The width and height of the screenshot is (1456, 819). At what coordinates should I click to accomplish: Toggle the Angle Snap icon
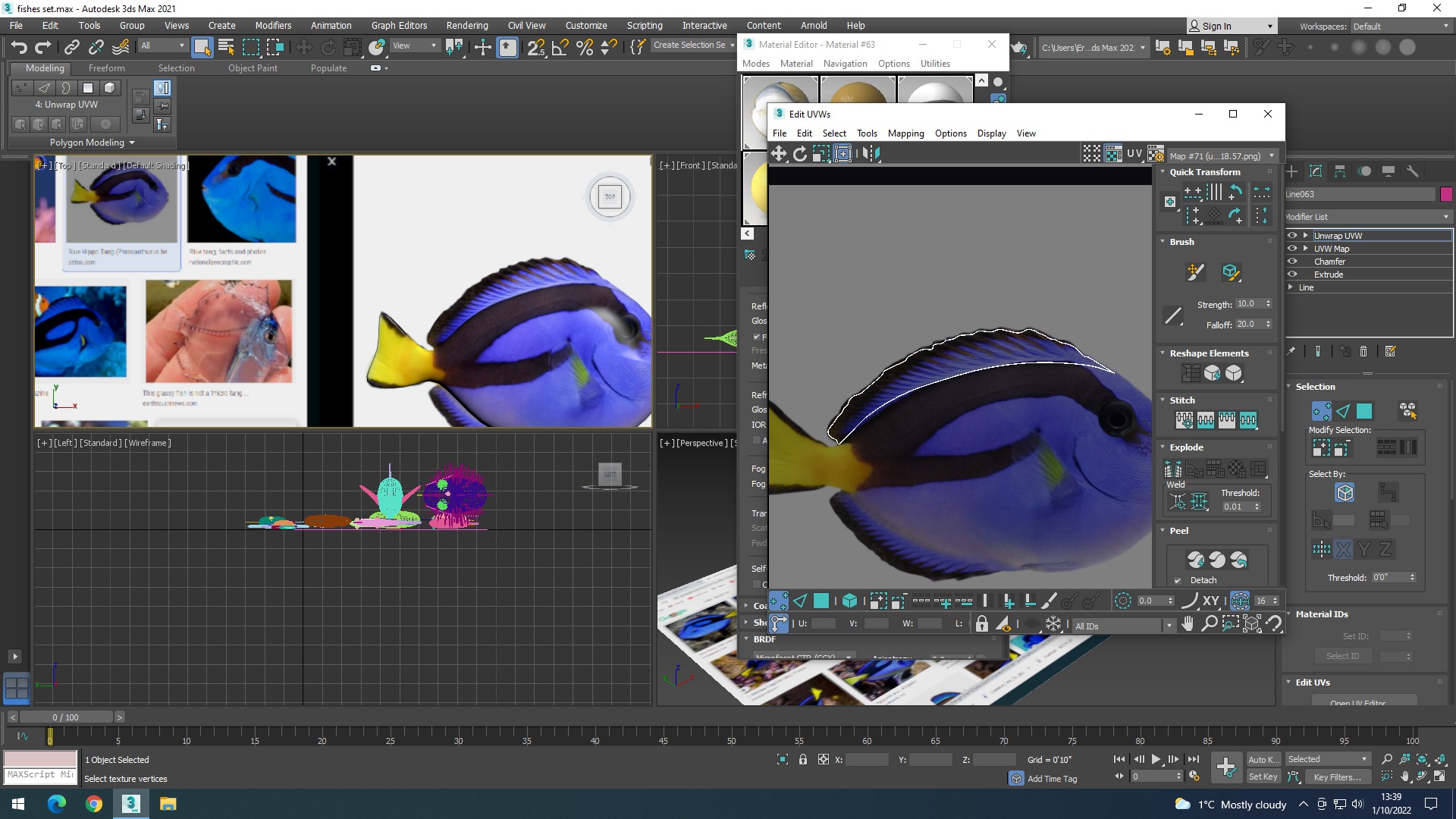560,47
